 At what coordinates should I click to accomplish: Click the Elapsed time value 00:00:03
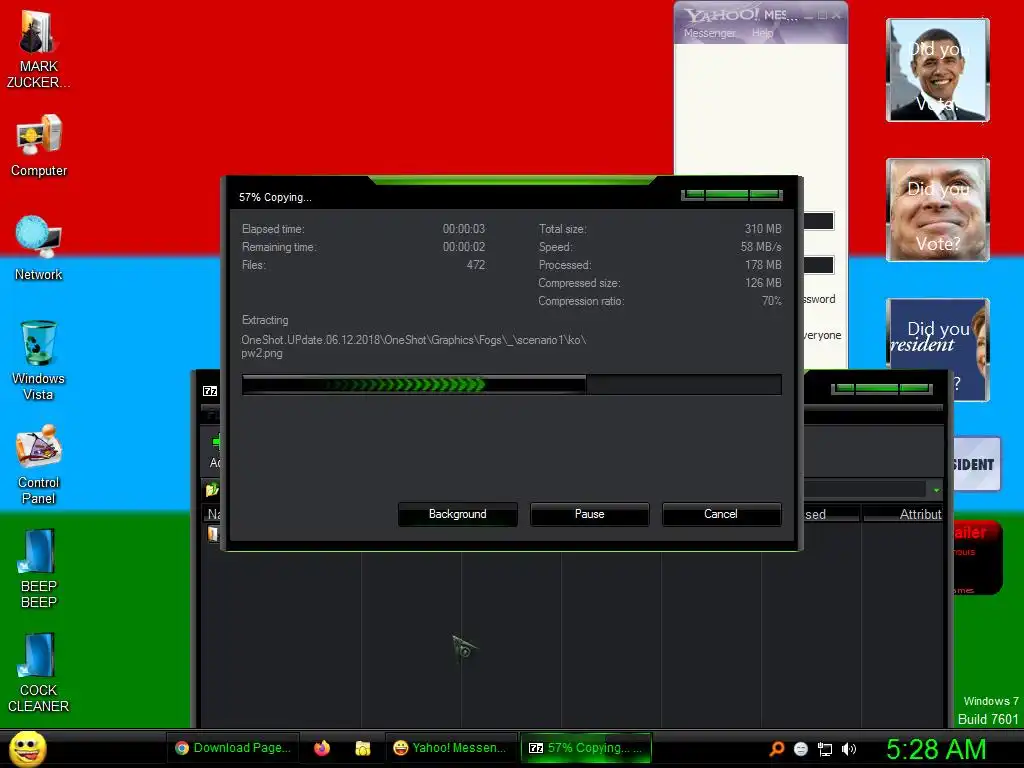click(464, 229)
